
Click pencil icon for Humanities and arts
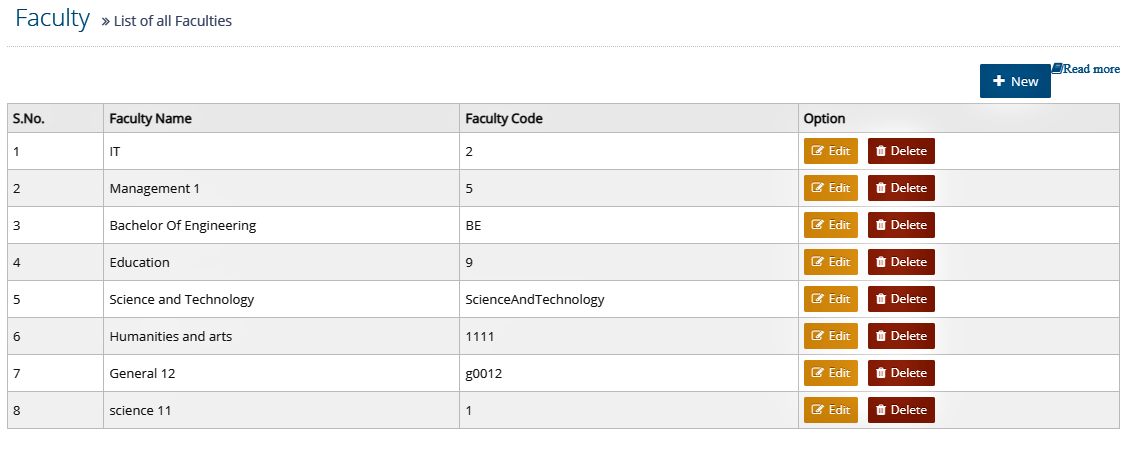(817, 336)
